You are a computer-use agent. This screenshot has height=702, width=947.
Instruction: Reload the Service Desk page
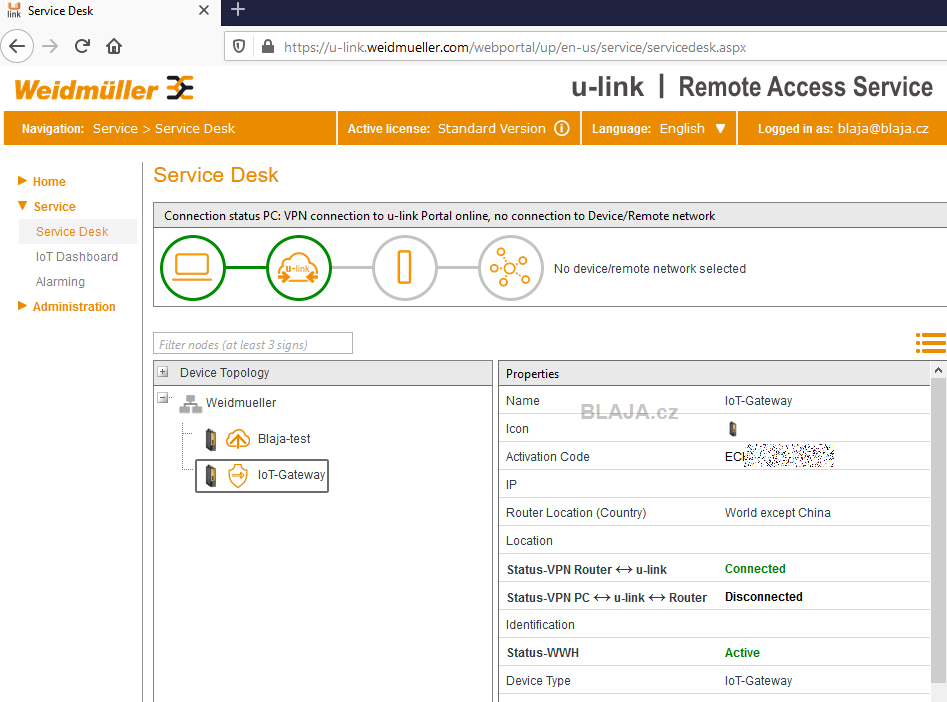click(82, 47)
